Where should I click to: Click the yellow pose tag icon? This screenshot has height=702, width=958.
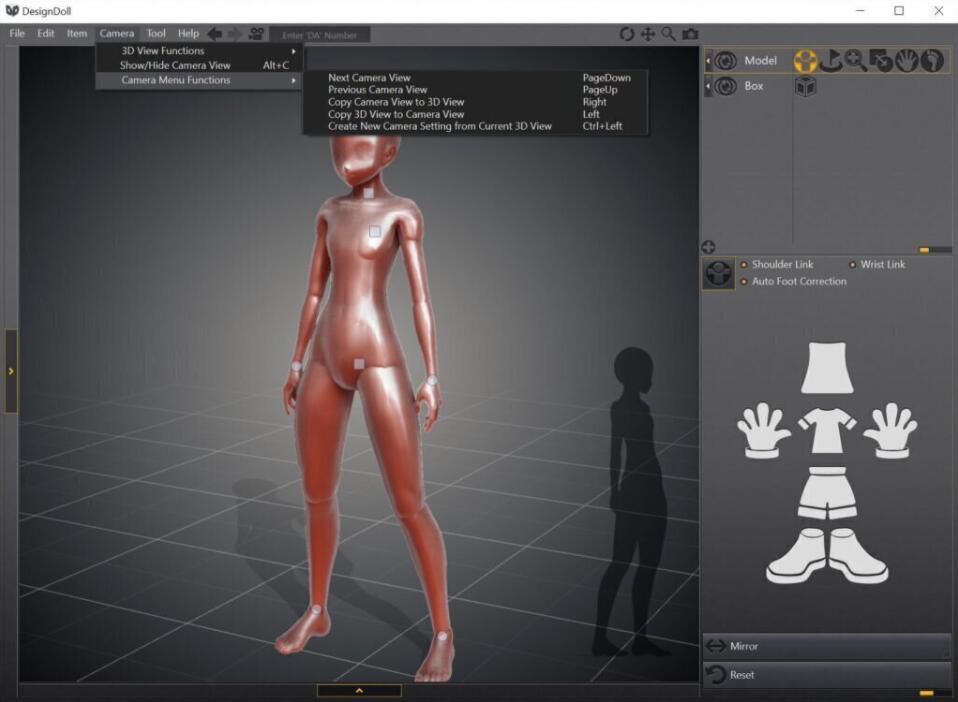(806, 61)
